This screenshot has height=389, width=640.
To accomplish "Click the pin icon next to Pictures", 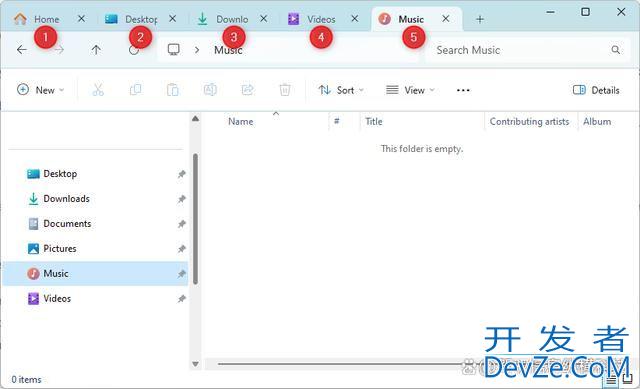I will pyautogui.click(x=181, y=249).
